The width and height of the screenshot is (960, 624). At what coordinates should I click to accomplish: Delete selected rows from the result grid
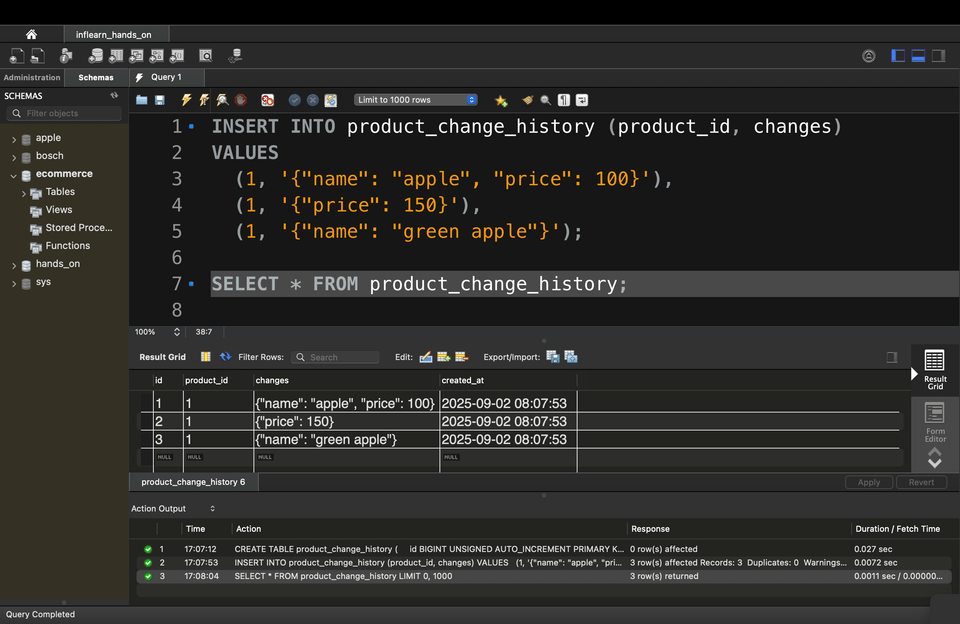(462, 357)
